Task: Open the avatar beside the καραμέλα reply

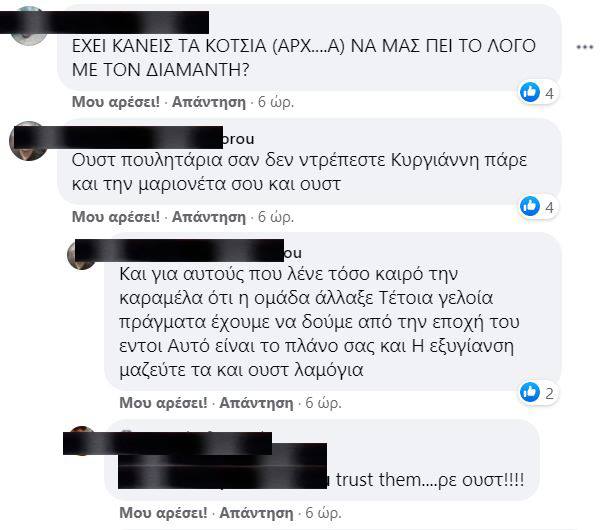Action: [82, 255]
